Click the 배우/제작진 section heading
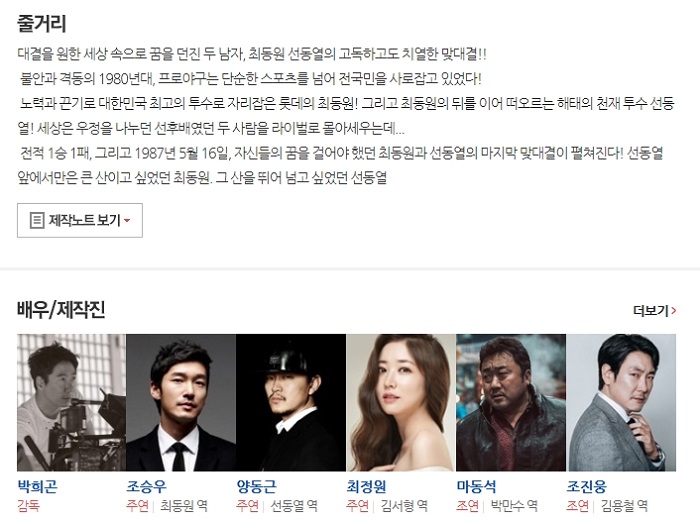Viewport: 700px width, 524px height. click(61, 310)
